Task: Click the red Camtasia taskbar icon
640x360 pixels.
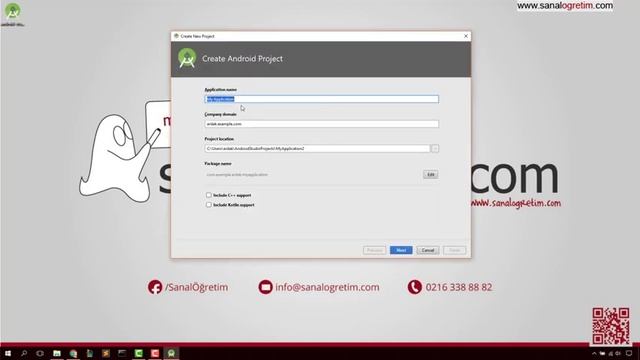Action: pyautogui.click(x=155, y=353)
